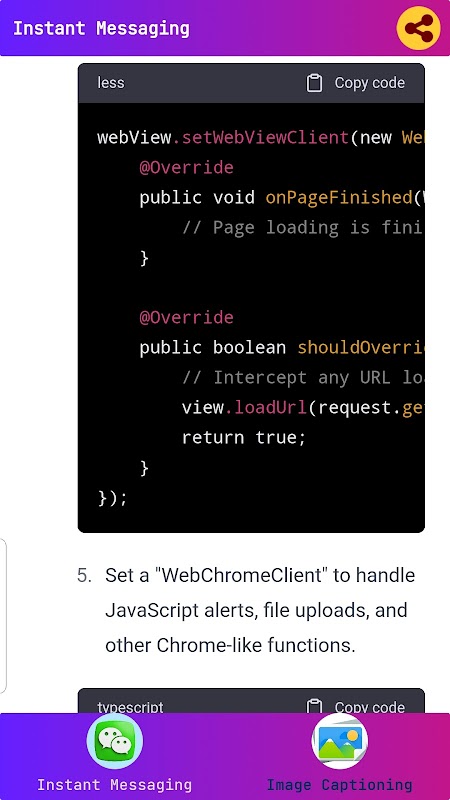This screenshot has width=450, height=800.
Task: Open the Image Captioning picture icon
Action: [339, 741]
